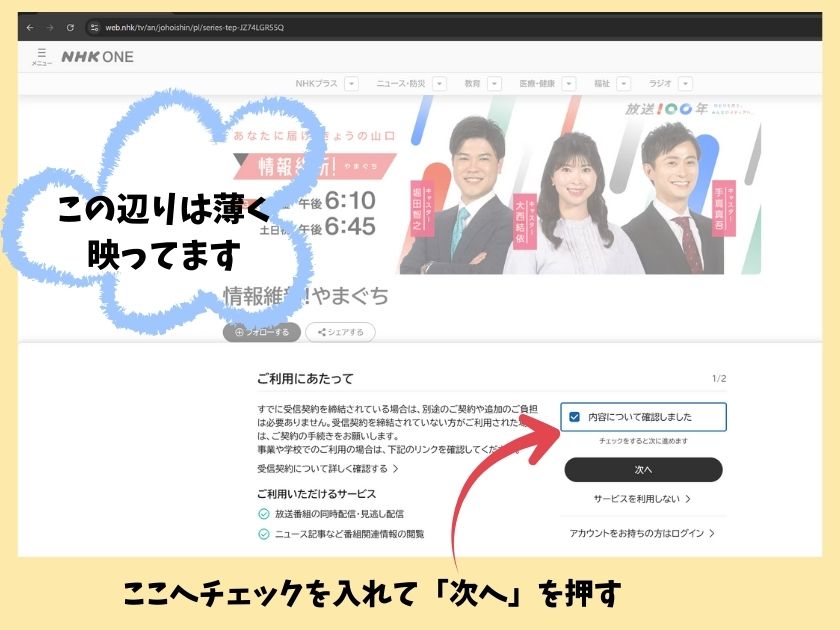Viewport: 840px width, 630px height.
Task: Expand the NHKプラス dropdown arrow
Action: coord(351,85)
